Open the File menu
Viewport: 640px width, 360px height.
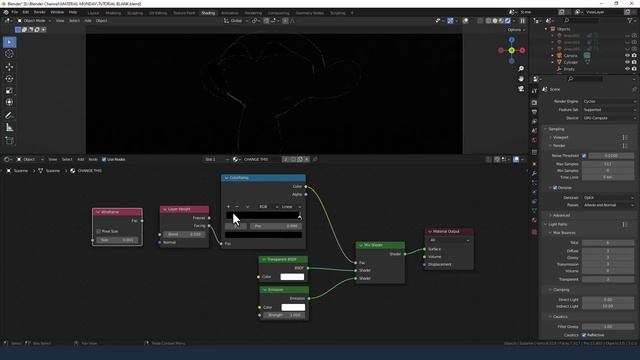(15, 12)
